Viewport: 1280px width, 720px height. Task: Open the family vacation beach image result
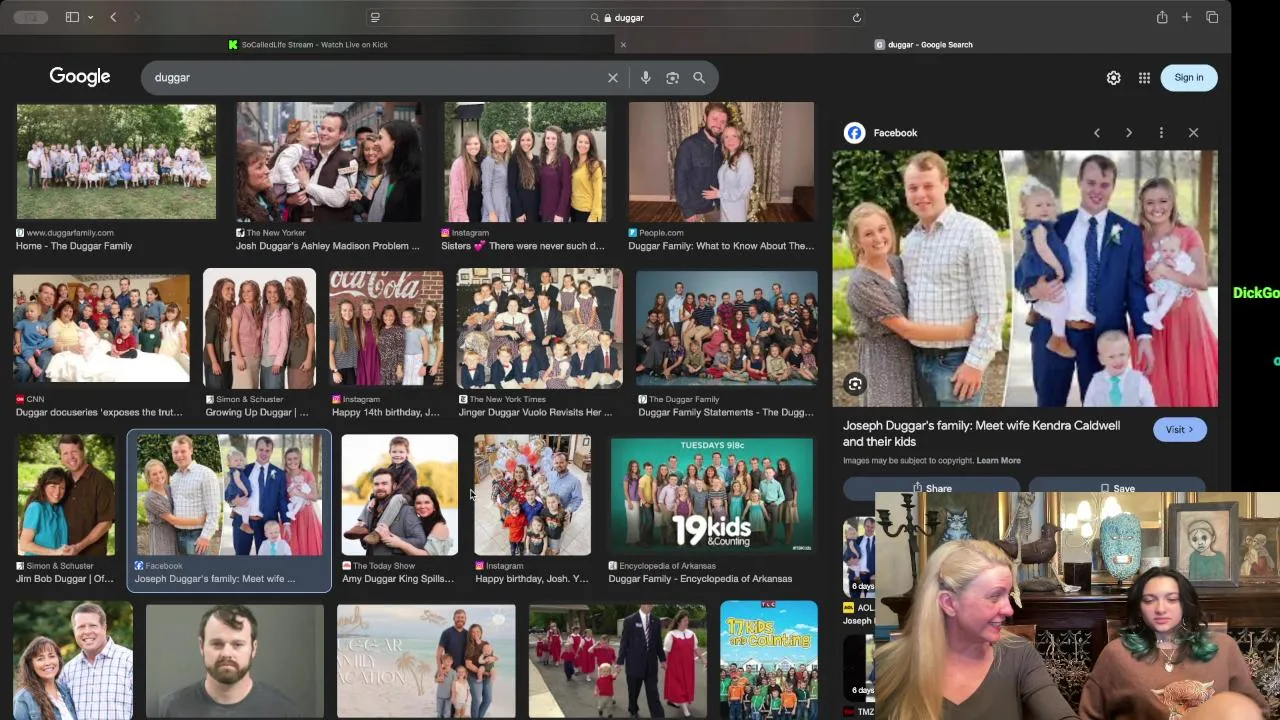[426, 661]
